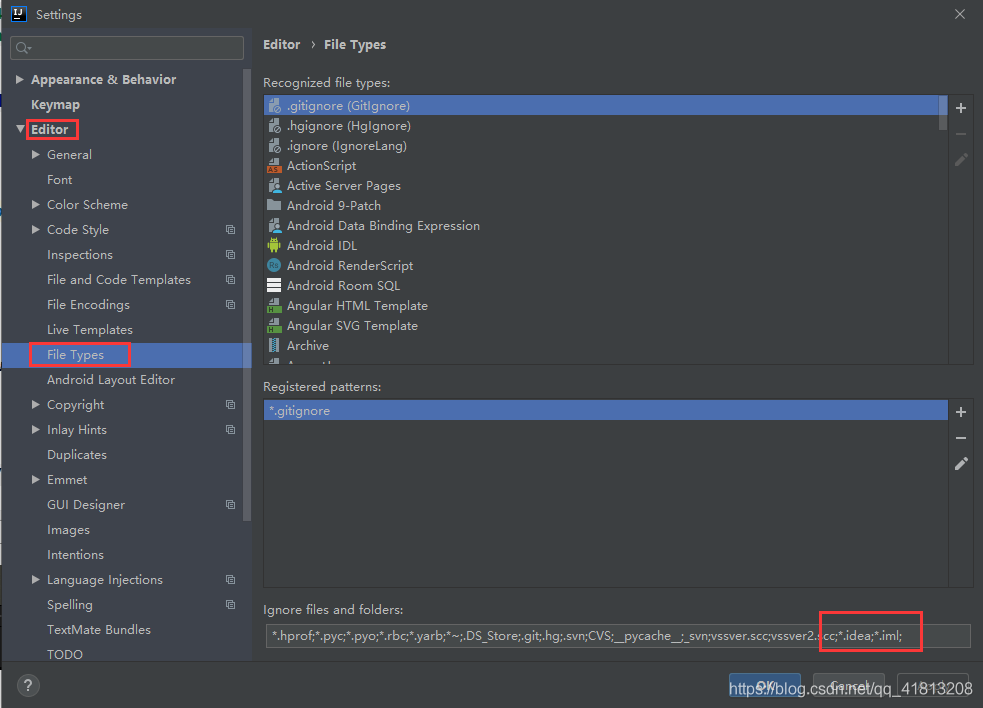Open the Images settings page

coord(68,530)
